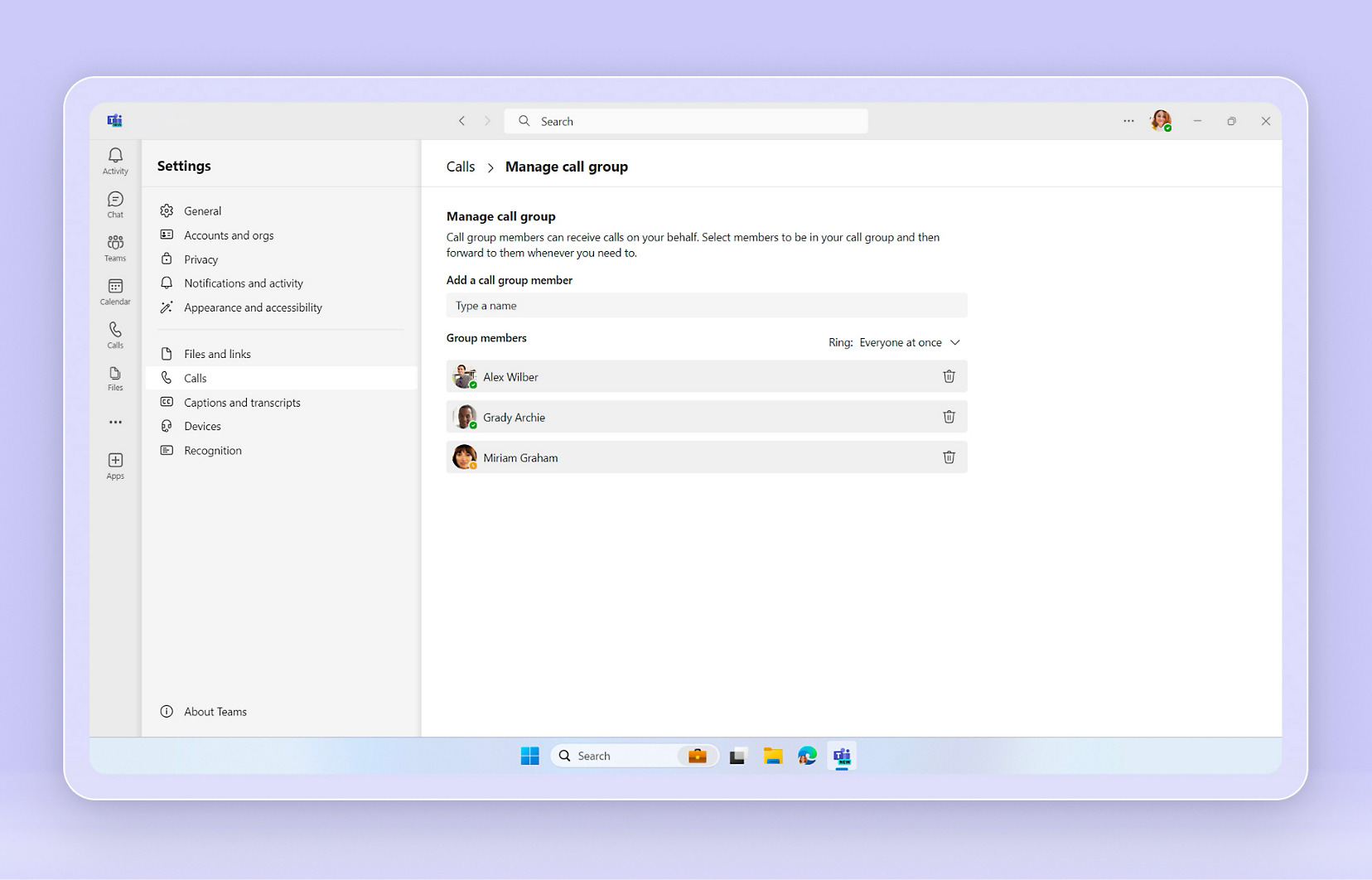The width and height of the screenshot is (1372, 880).
Task: Go back to Calls breadcrumb
Action: [x=461, y=167]
